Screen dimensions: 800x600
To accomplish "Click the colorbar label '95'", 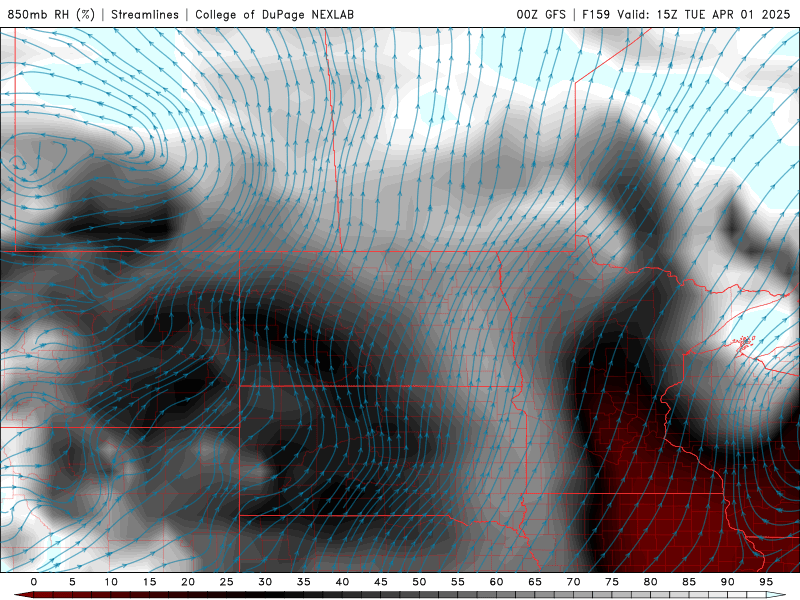I will 766,582.
